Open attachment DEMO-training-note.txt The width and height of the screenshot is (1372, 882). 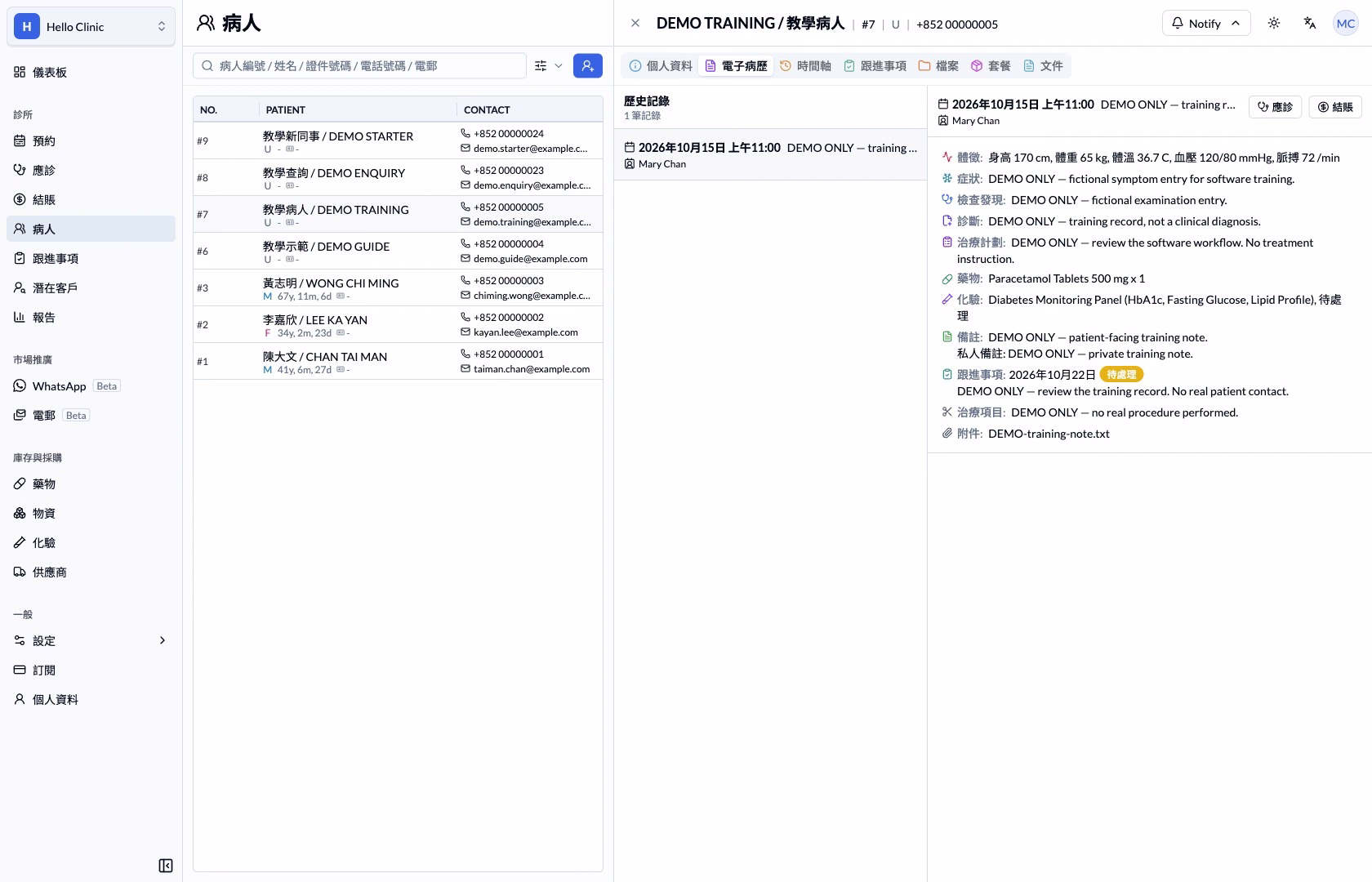pos(1049,434)
